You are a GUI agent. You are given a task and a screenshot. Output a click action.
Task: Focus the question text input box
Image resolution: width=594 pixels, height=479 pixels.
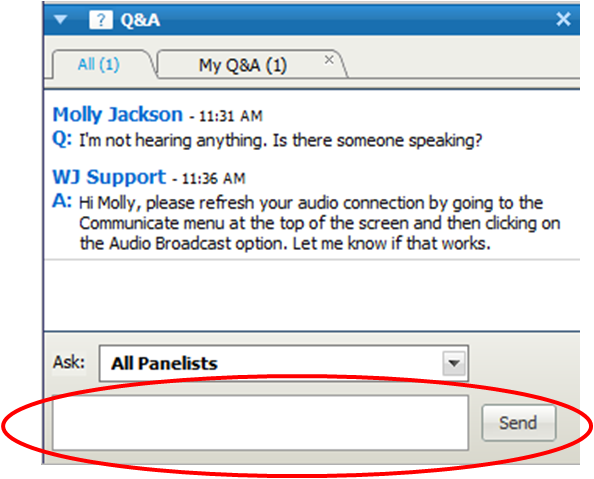point(261,423)
